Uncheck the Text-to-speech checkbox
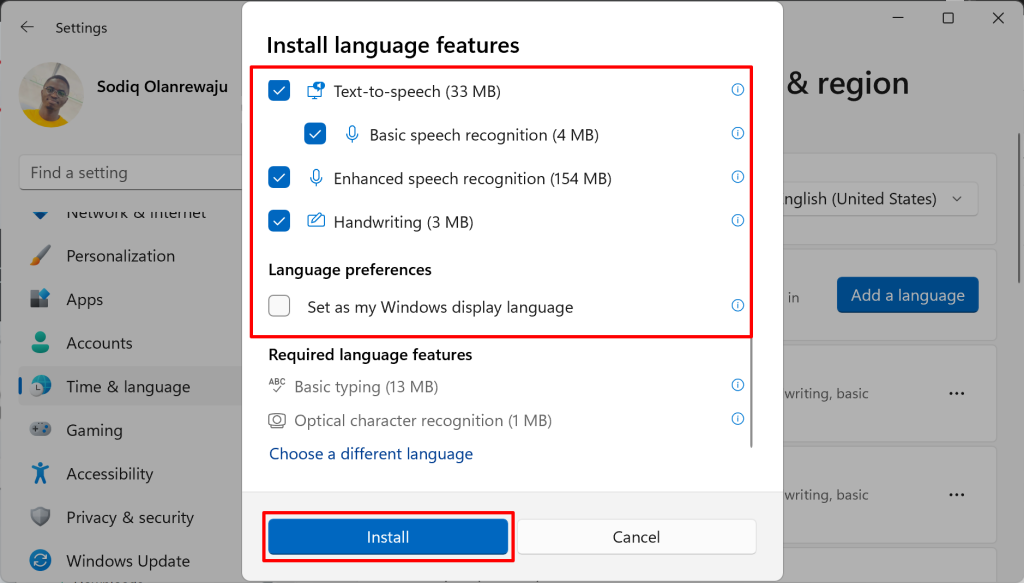 279,91
